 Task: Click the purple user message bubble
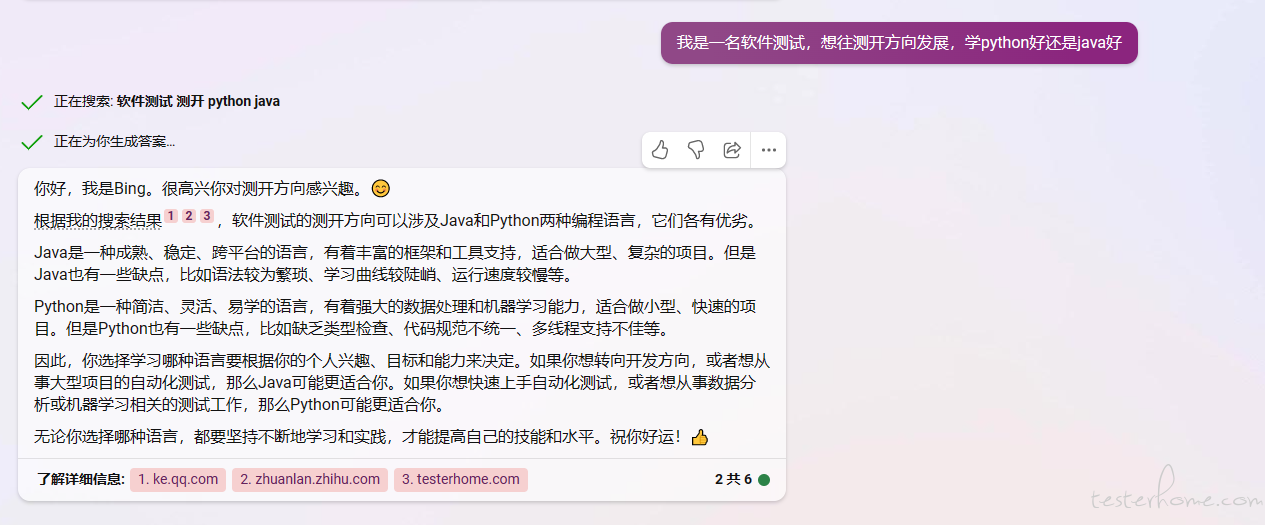[899, 43]
